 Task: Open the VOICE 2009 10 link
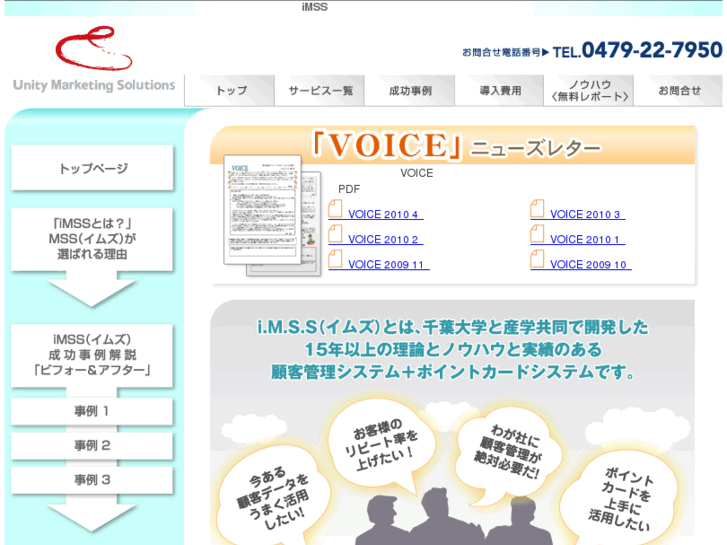588,264
